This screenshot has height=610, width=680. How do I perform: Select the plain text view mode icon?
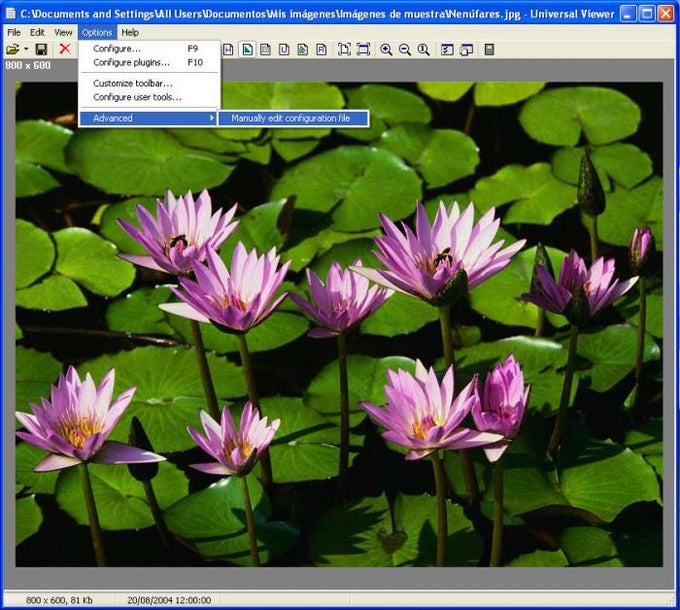pyautogui.click(x=265, y=49)
